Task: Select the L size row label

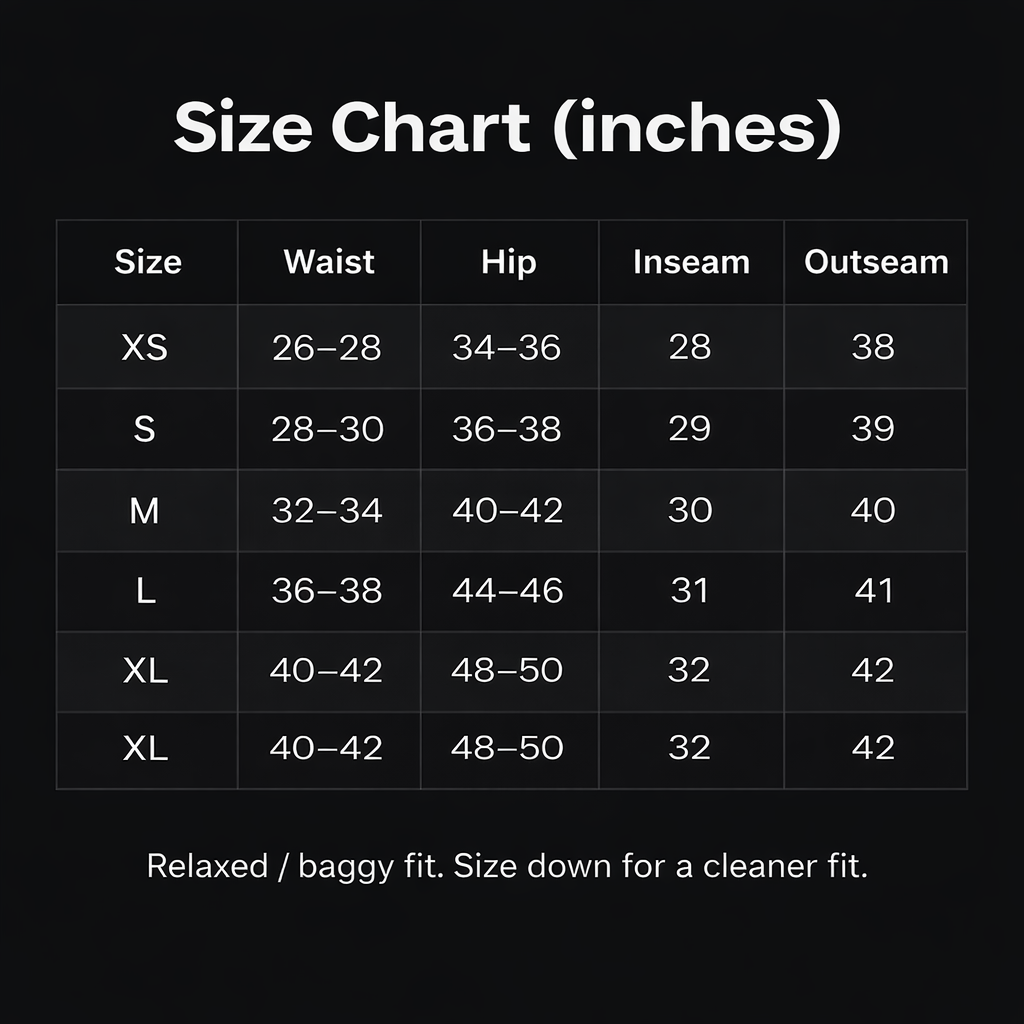Action: click(145, 591)
